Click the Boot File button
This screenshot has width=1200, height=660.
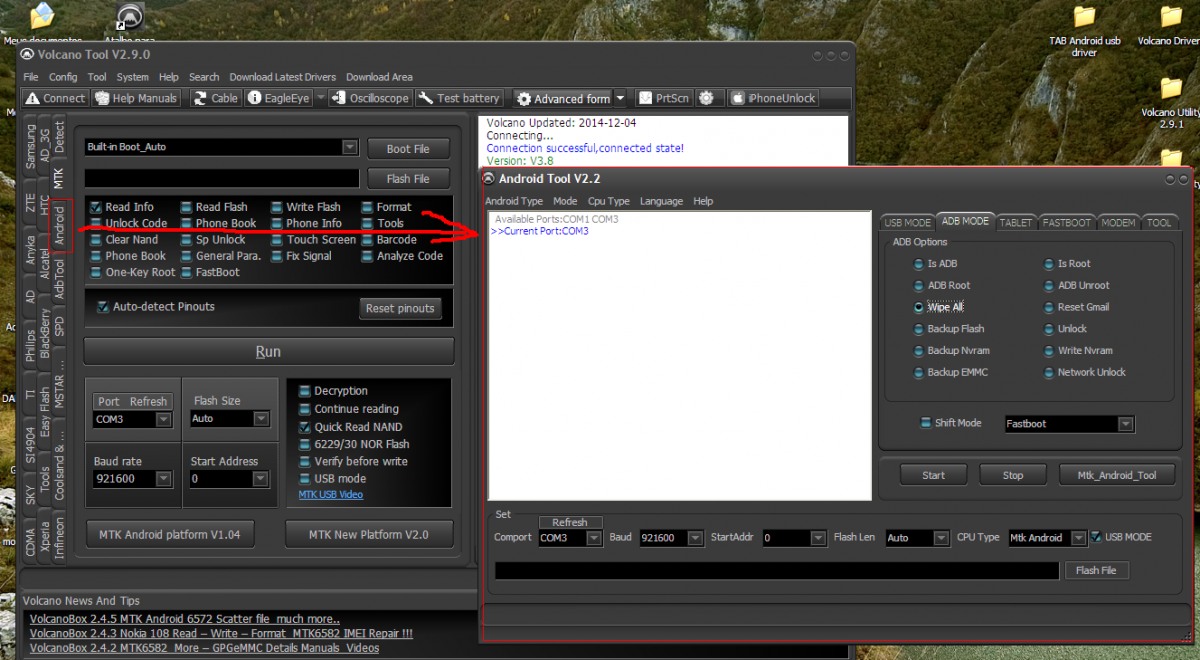408,148
